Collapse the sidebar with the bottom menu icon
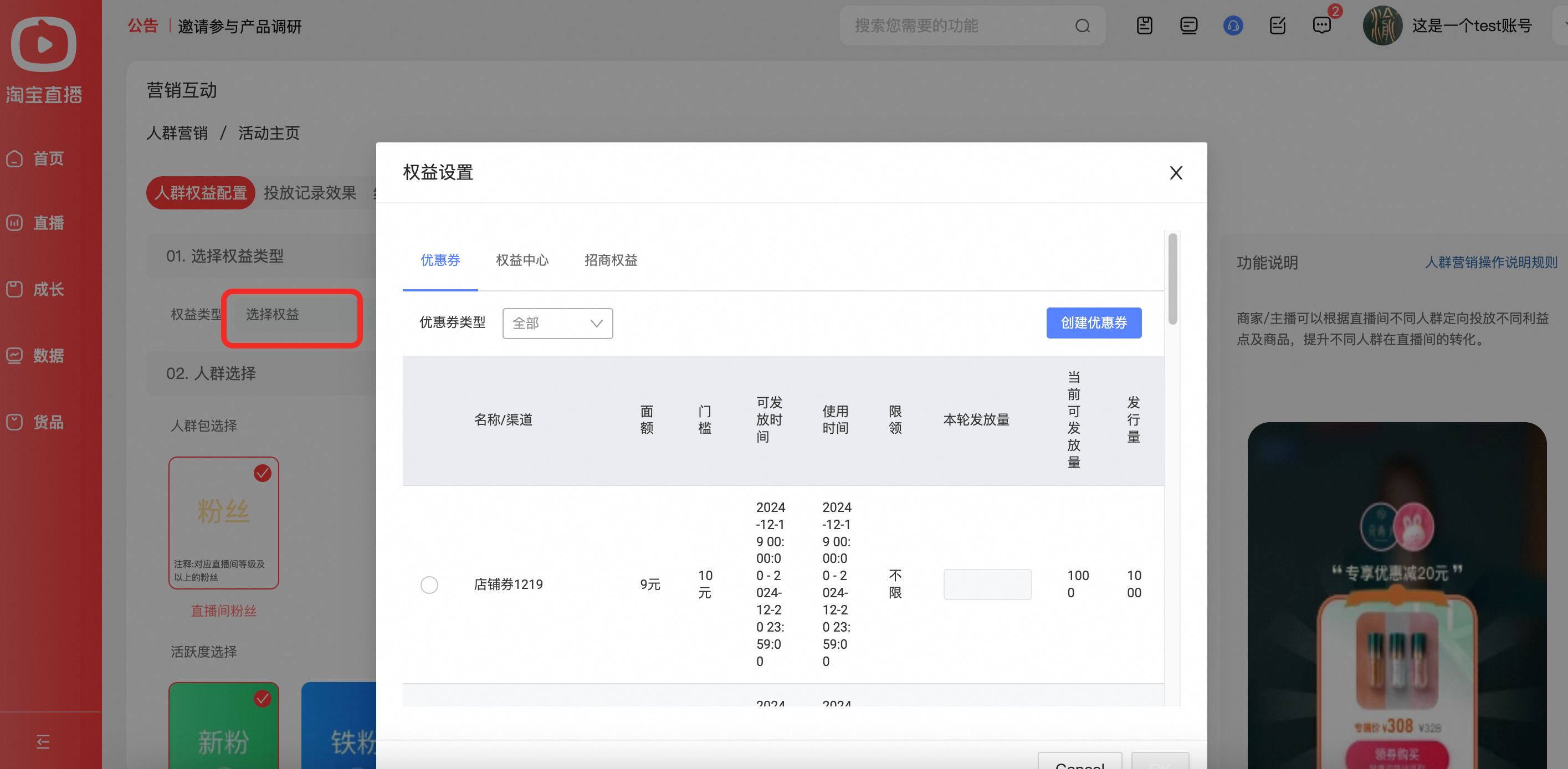Screen dimensions: 1568x769 point(43,741)
